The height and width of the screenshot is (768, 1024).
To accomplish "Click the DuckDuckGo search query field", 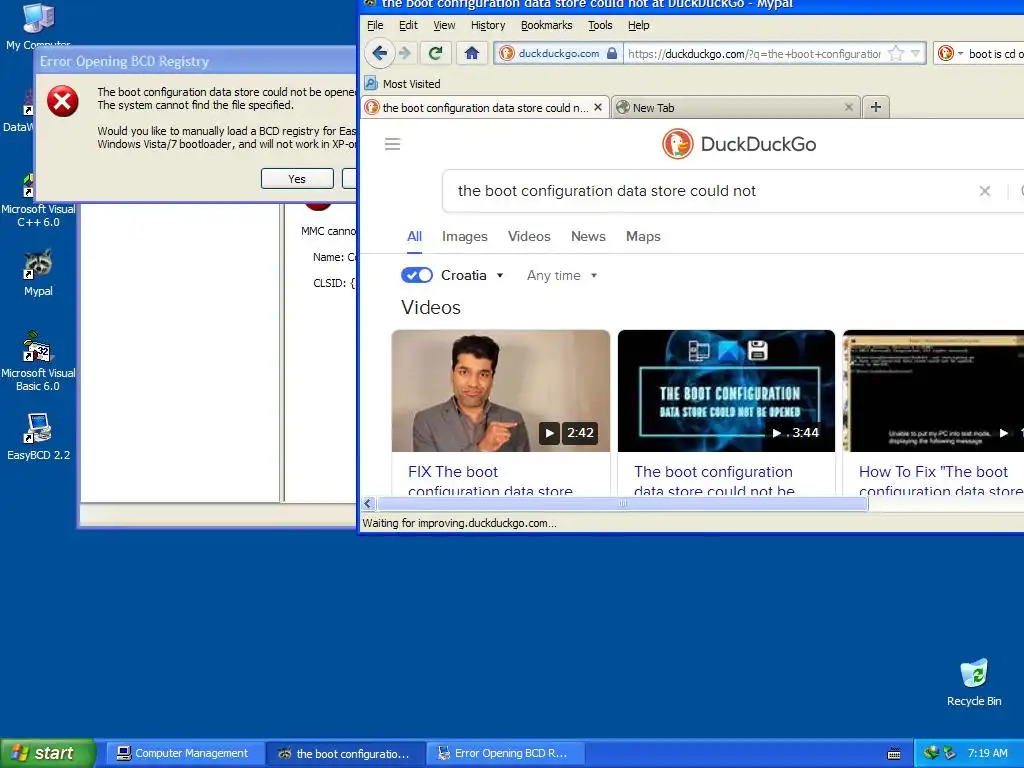I will tap(712, 191).
